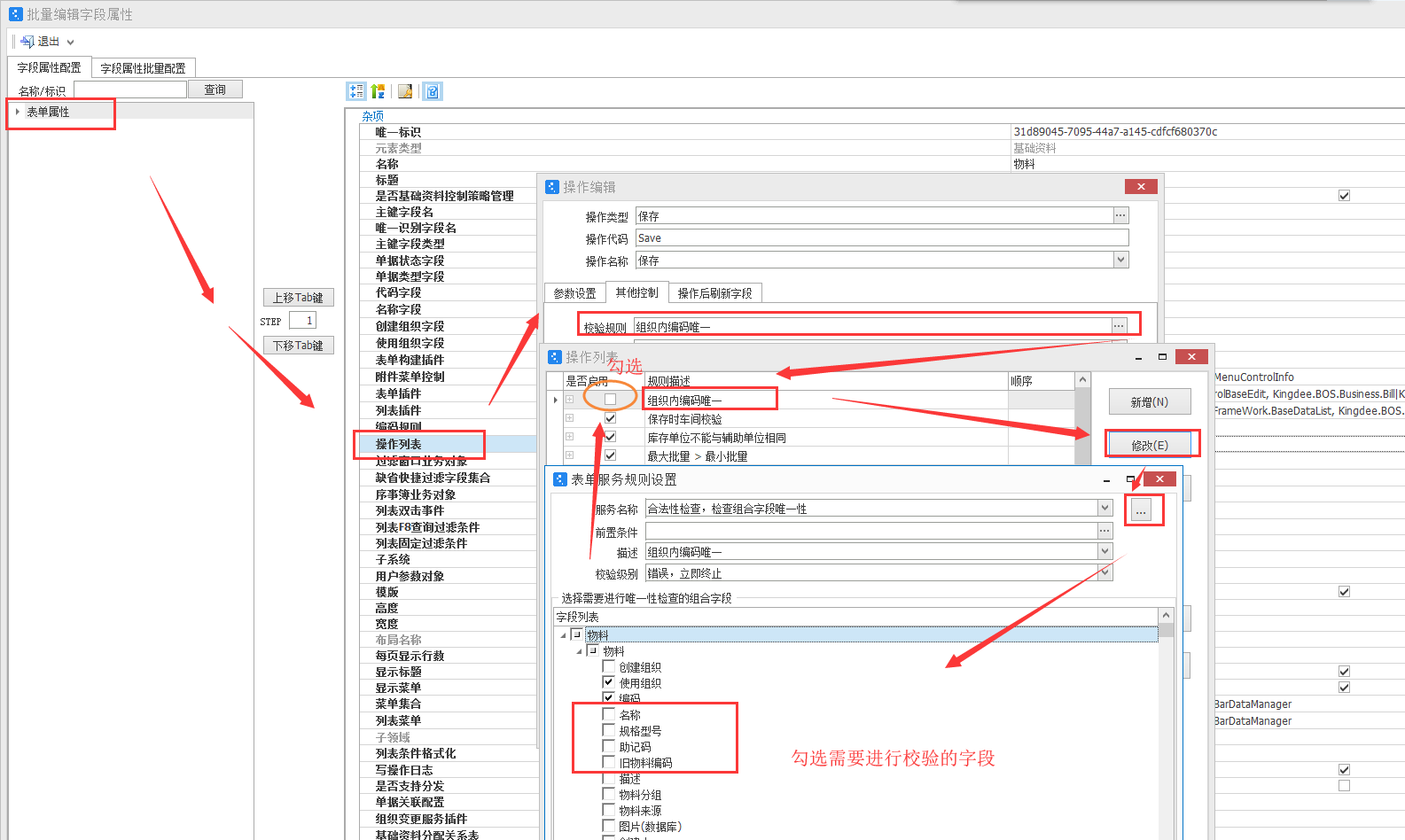Click the categorized view icon in property toolbar
This screenshot has height=840, width=1405.
pyautogui.click(x=356, y=91)
